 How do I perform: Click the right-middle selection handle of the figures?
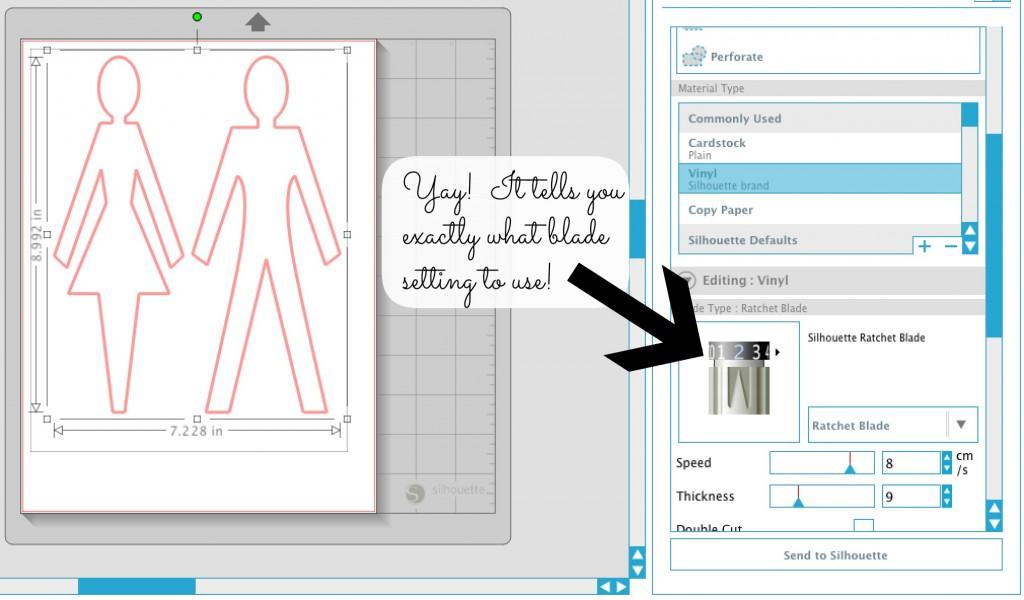[347, 234]
